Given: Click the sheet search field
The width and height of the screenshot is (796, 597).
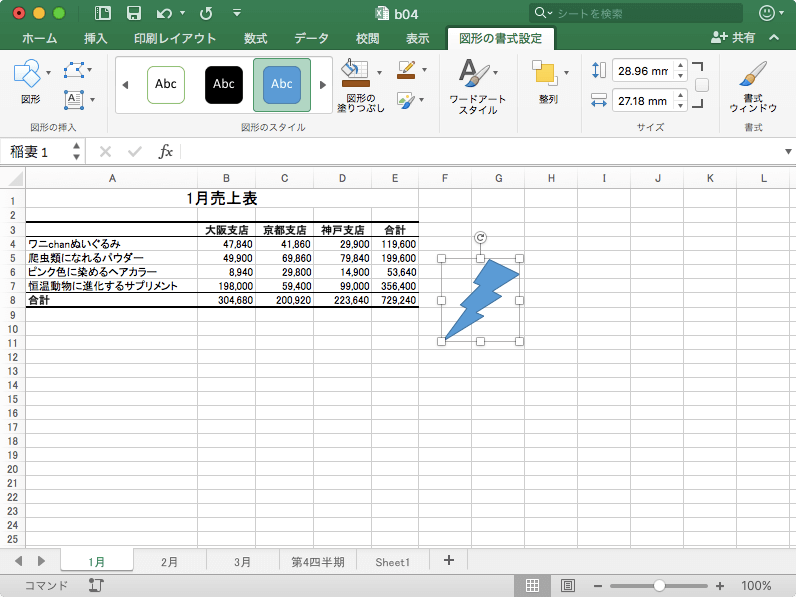Looking at the screenshot, I should [636, 13].
